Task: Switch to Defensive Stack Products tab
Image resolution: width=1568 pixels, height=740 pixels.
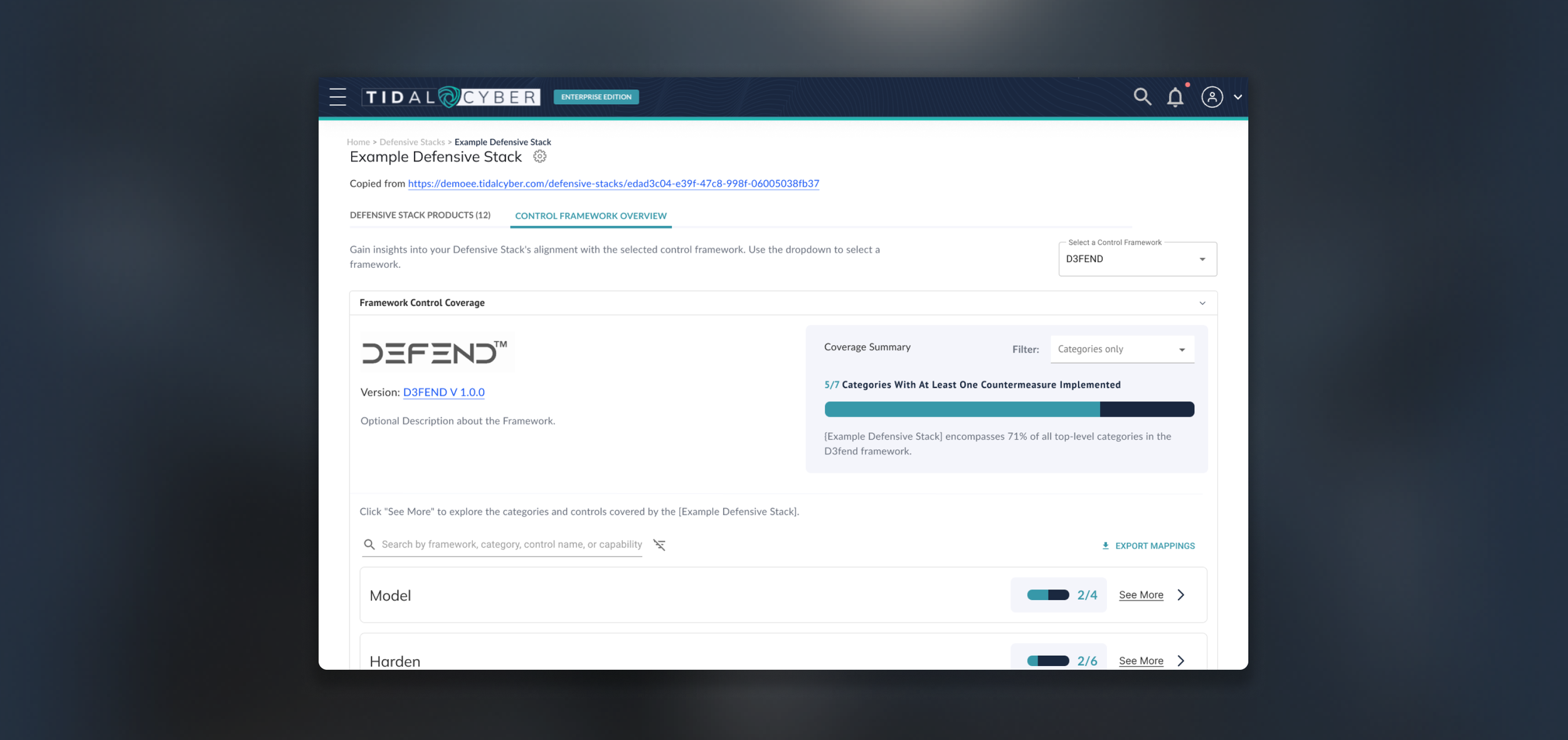Action: coord(420,215)
